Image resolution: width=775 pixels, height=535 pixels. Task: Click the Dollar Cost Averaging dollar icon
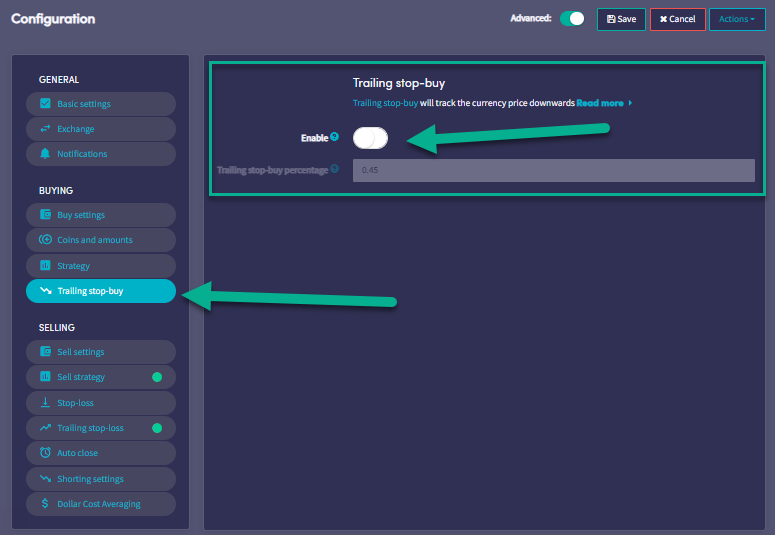(x=45, y=504)
